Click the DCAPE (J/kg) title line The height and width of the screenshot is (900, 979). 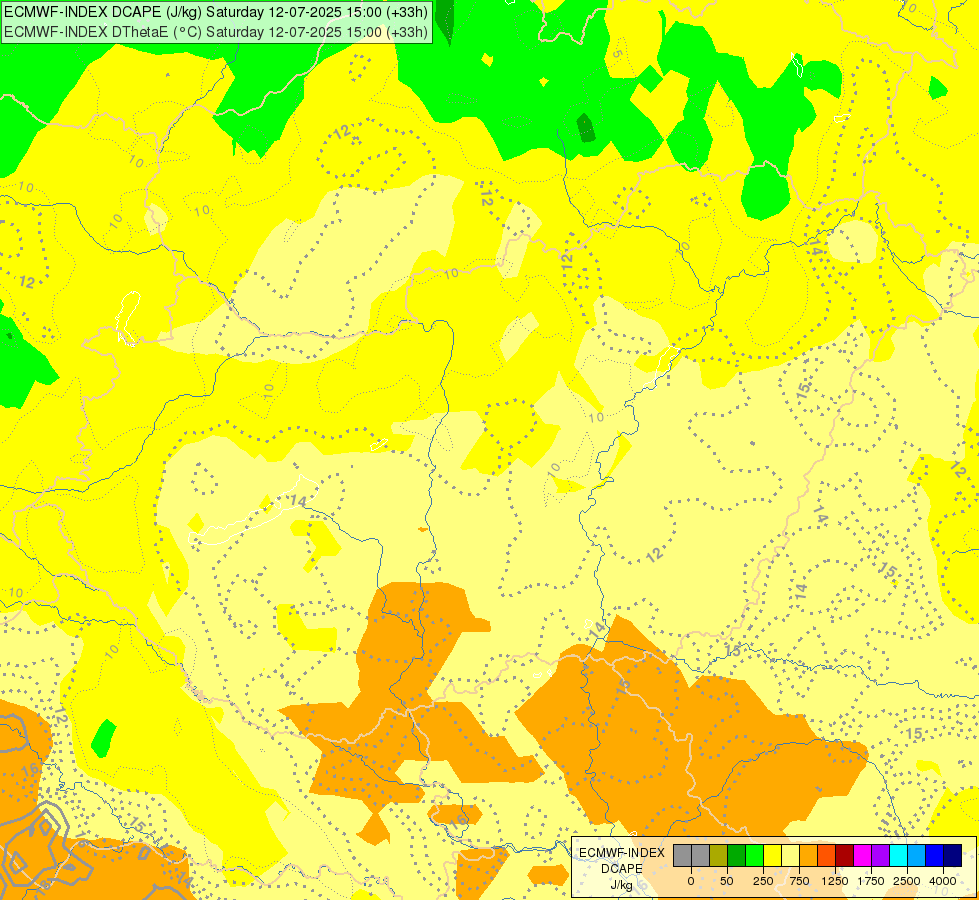[x=216, y=11]
